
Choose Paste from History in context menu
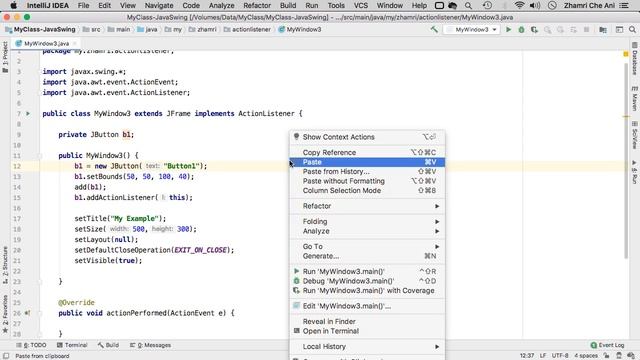click(367, 171)
